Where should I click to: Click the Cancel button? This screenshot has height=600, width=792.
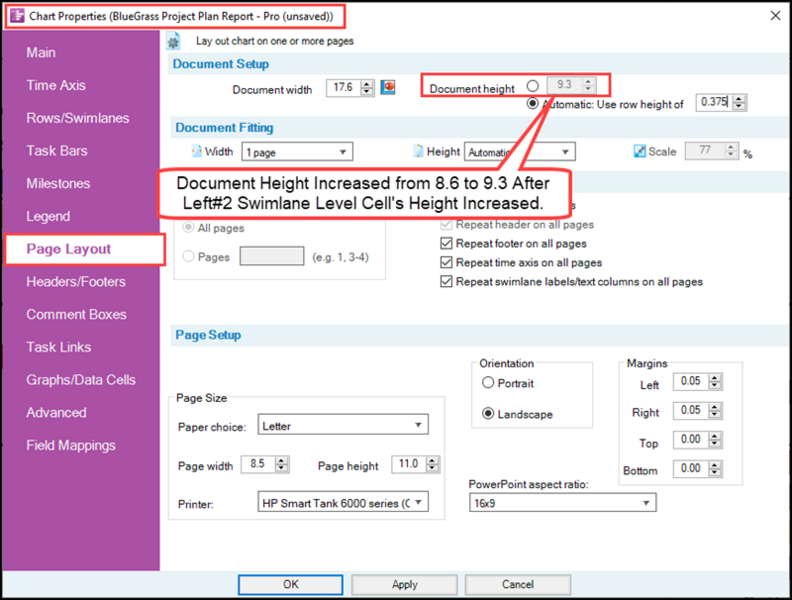point(518,584)
